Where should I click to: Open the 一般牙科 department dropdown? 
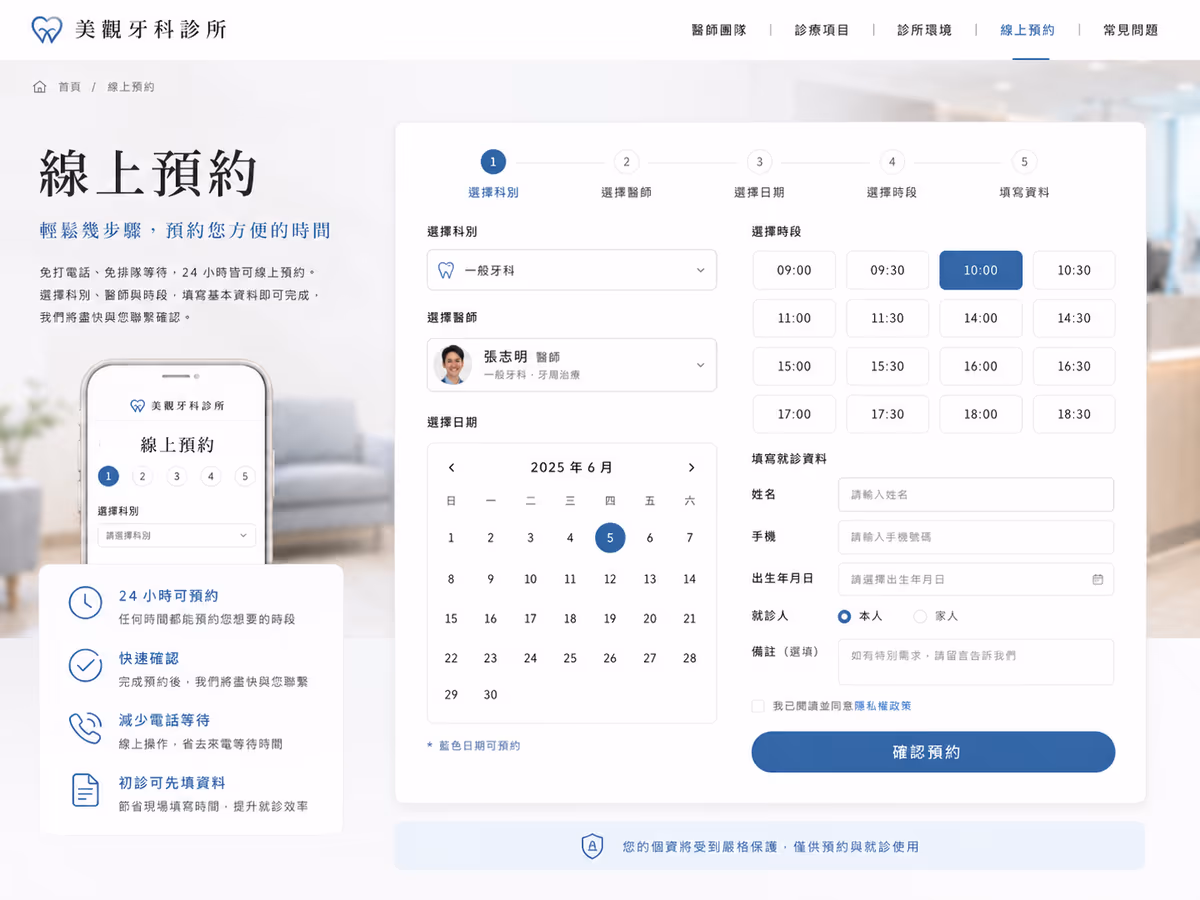(572, 270)
